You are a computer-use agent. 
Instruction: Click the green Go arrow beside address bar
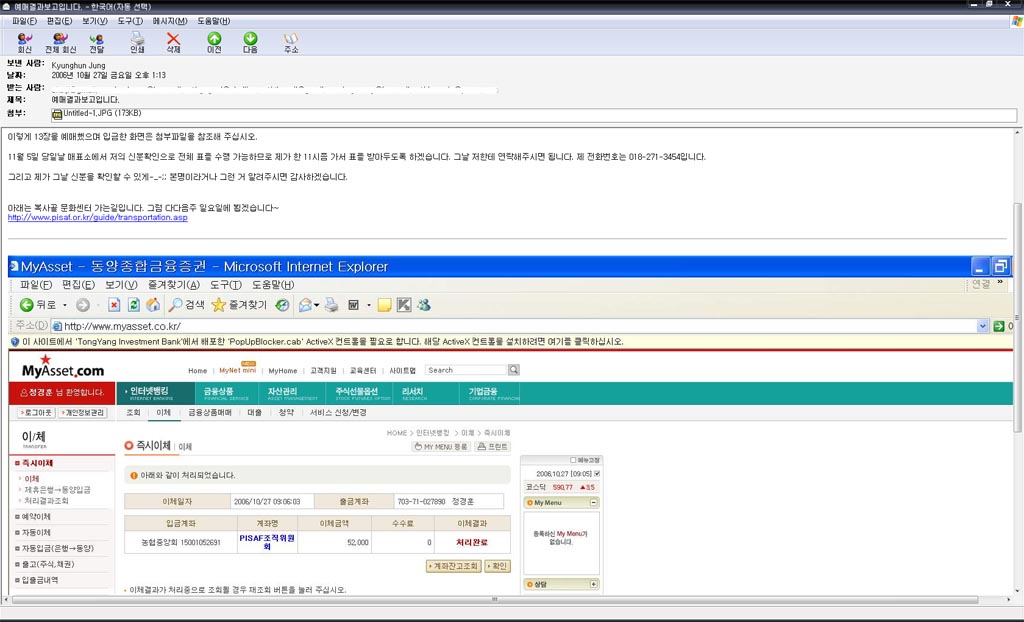coord(999,326)
